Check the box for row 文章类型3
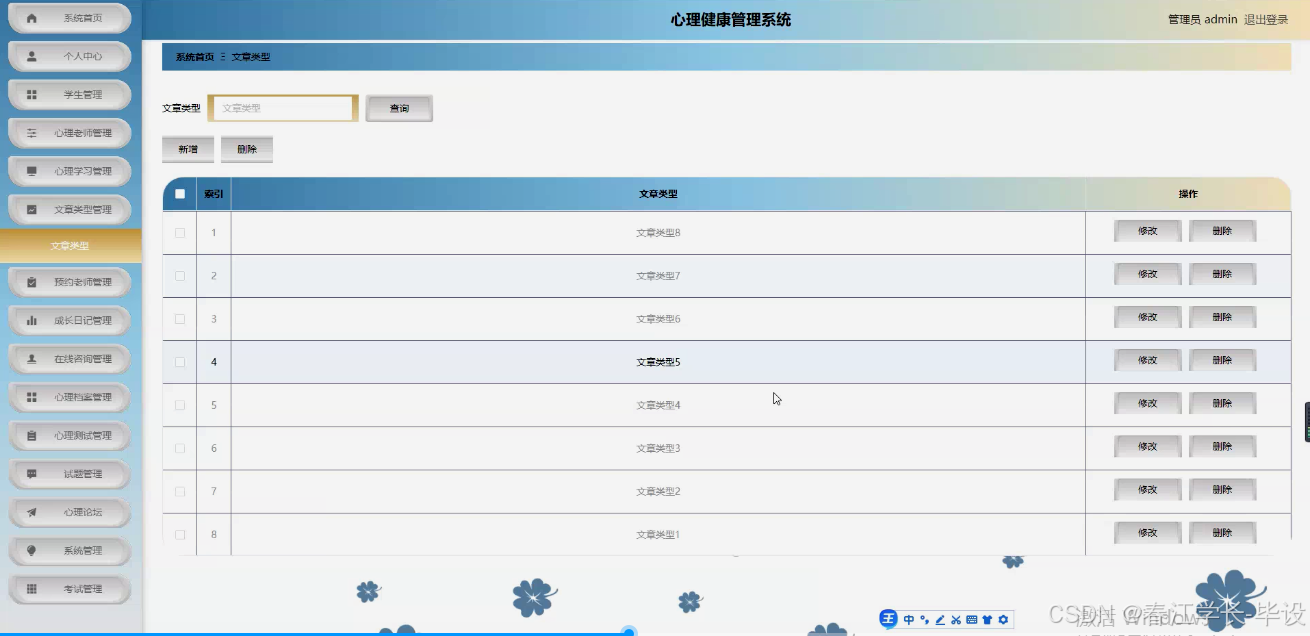 180,448
